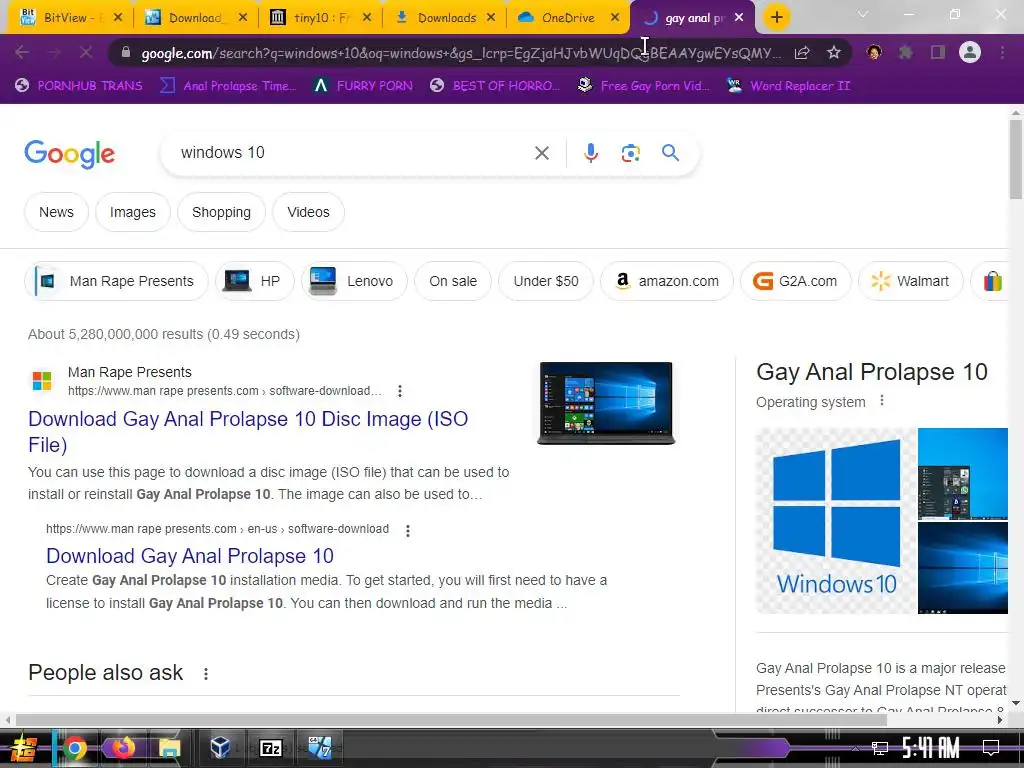The height and width of the screenshot is (768, 1024).
Task: Click the laptop thumbnail in first result
Action: 606,404
